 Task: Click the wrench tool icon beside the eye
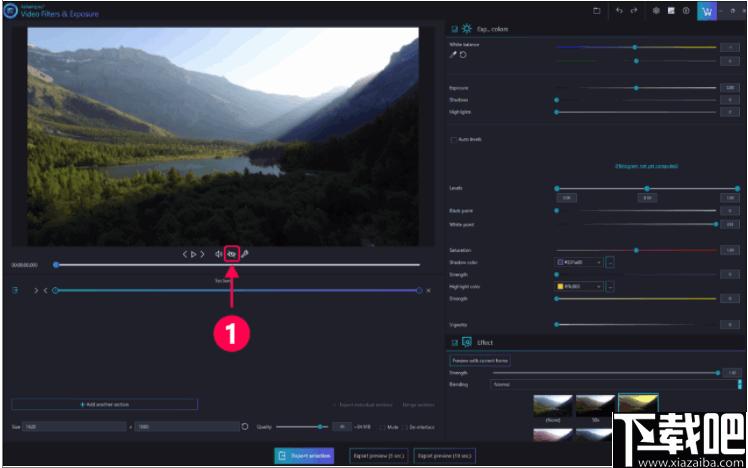tap(245, 254)
